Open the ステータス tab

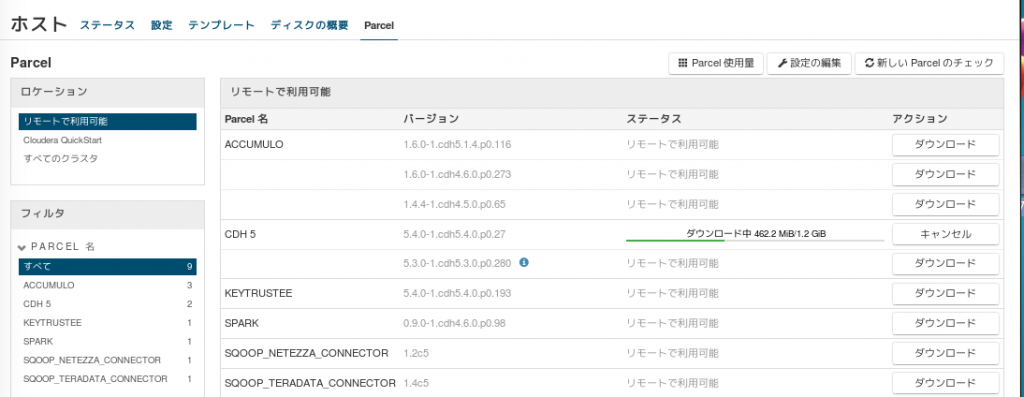pyautogui.click(x=107, y=25)
